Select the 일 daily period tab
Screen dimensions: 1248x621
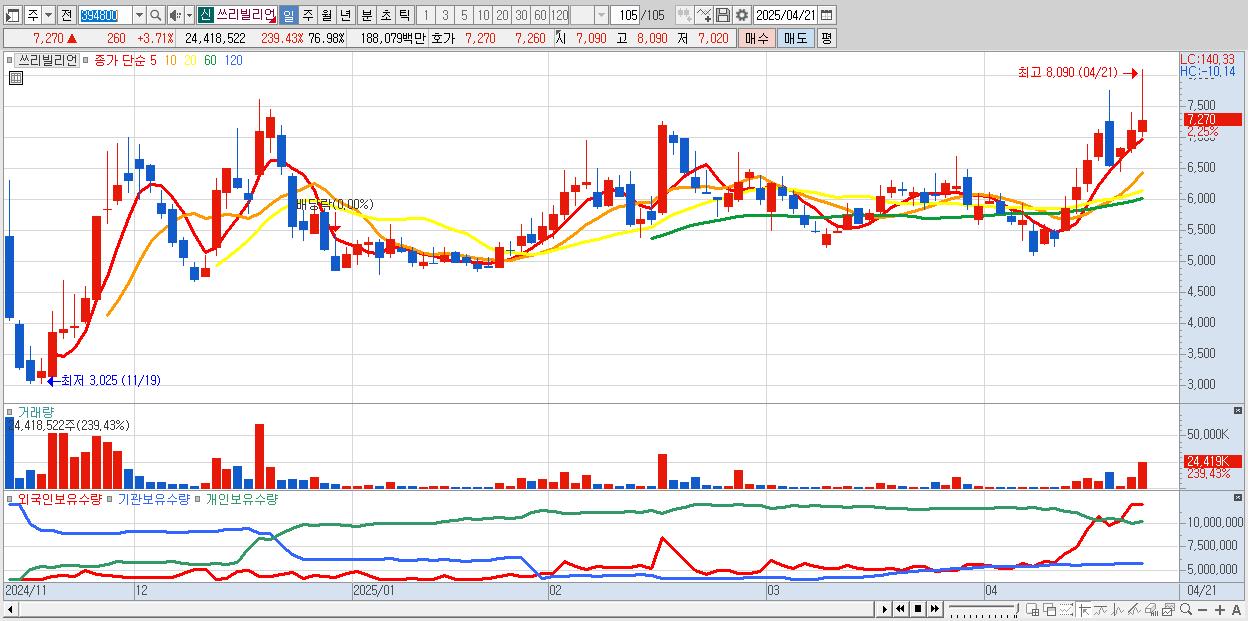pos(288,15)
